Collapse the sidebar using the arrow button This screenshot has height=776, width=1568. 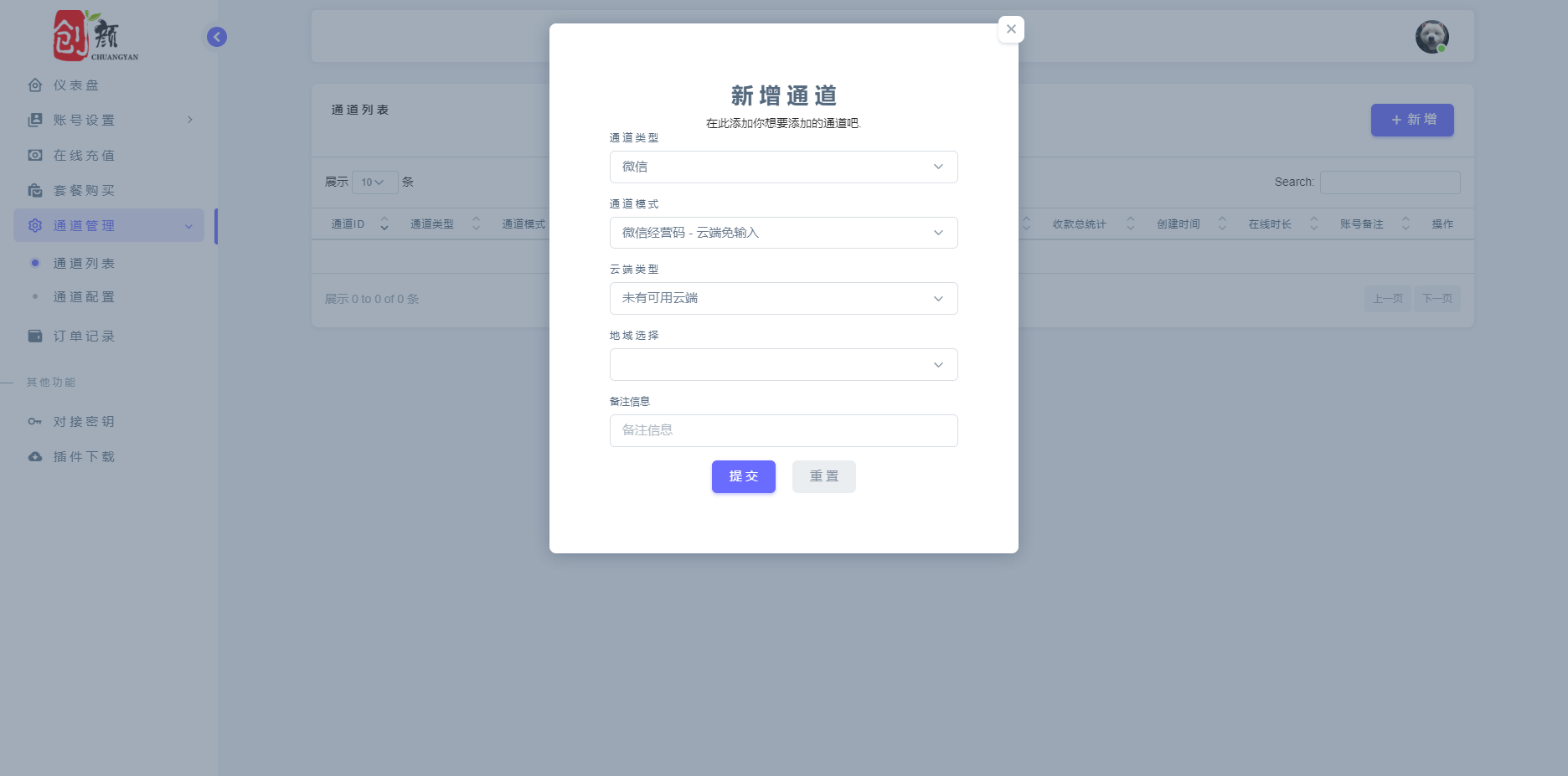217,37
